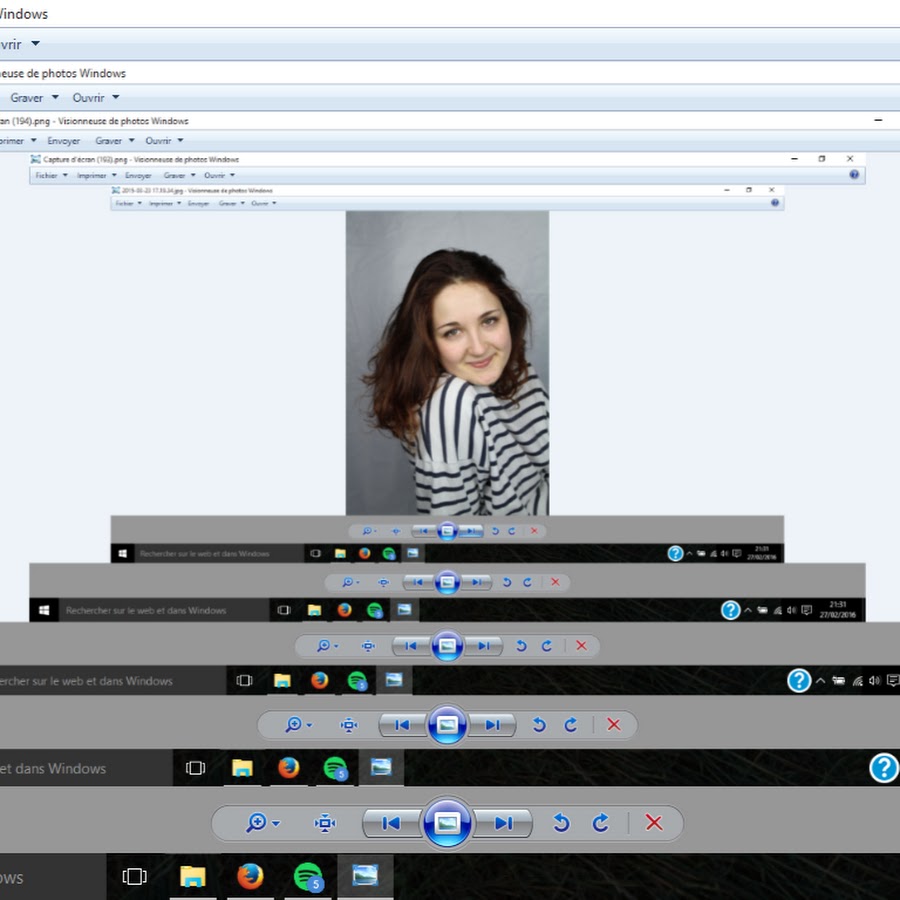
Task: Open the largest File Explorer taskbar icon
Action: pyautogui.click(x=192, y=877)
